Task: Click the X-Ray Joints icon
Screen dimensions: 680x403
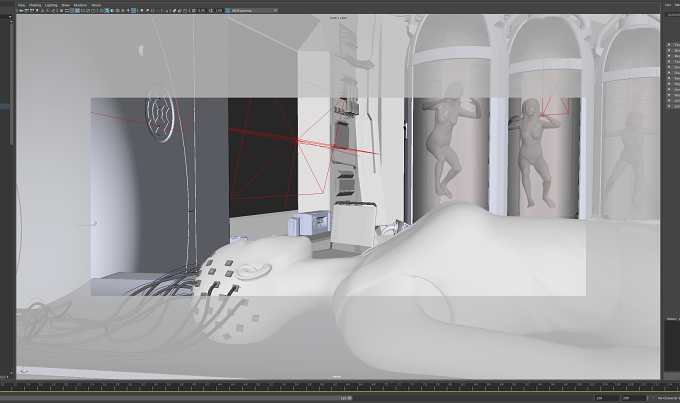Action: pyautogui.click(x=185, y=10)
